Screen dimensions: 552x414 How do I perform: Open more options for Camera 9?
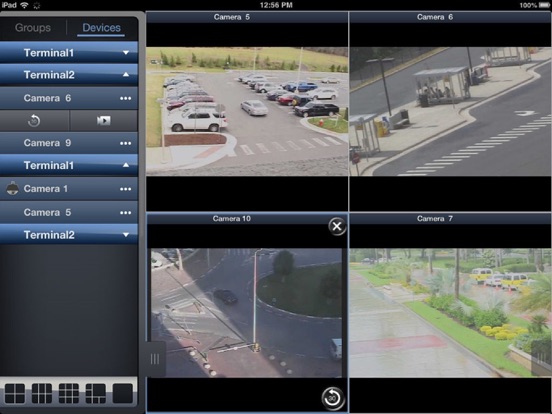click(x=125, y=143)
